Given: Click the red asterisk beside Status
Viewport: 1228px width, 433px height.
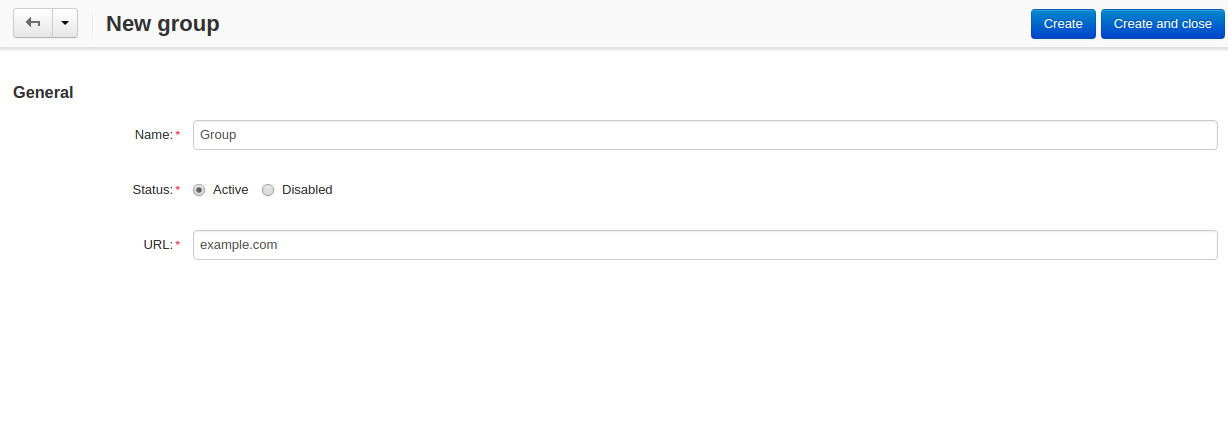Looking at the screenshot, I should tap(178, 190).
